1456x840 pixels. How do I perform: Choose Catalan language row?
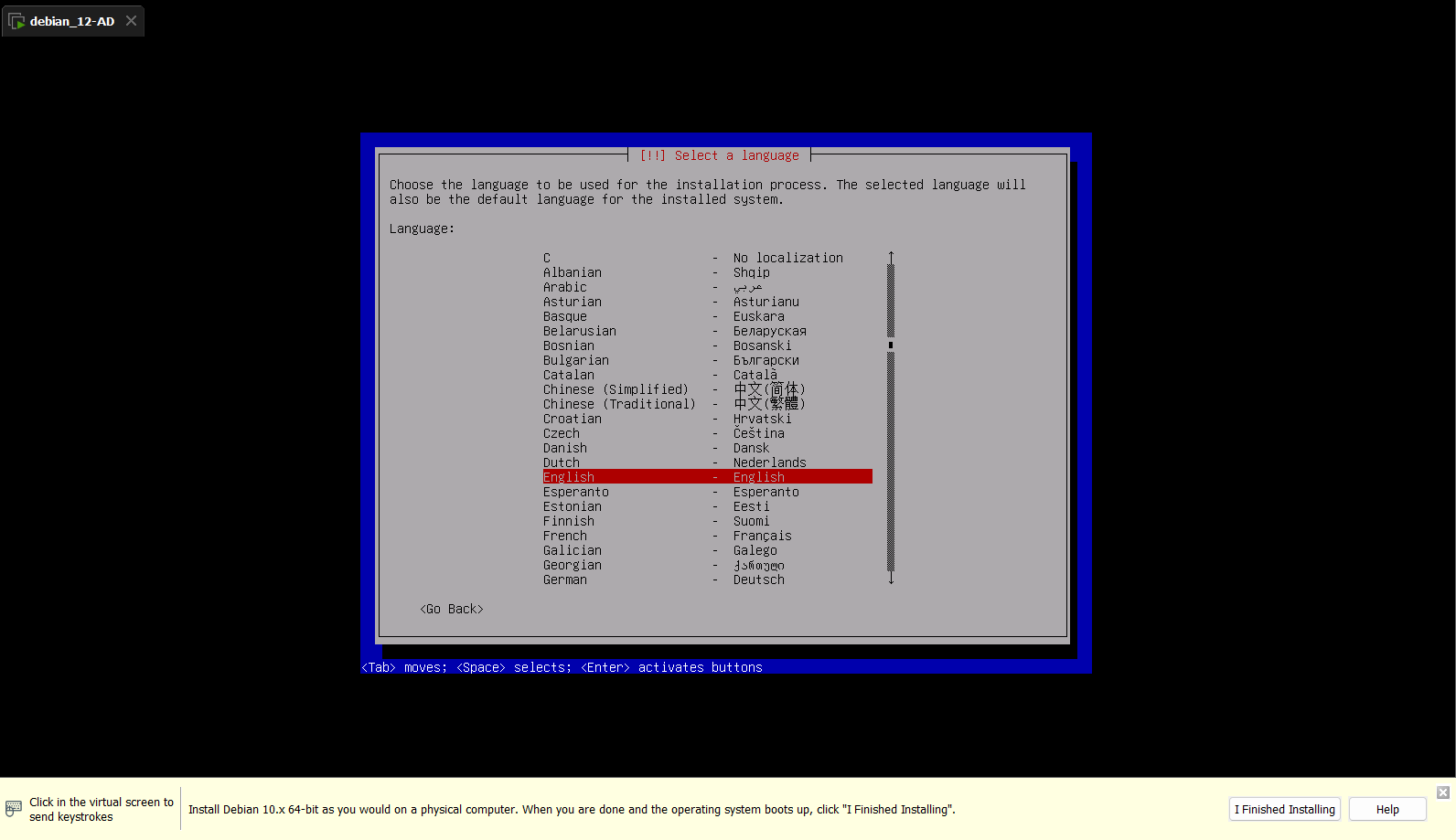[x=707, y=375]
